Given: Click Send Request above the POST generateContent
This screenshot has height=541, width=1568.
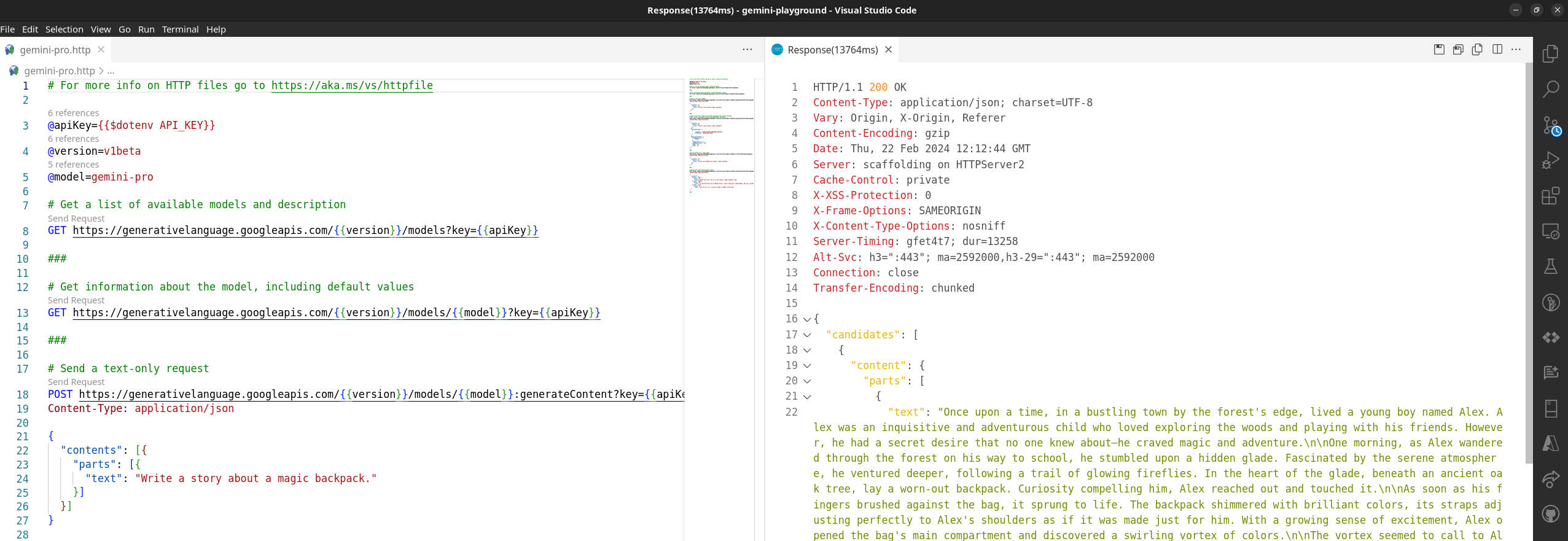Looking at the screenshot, I should coord(76,382).
